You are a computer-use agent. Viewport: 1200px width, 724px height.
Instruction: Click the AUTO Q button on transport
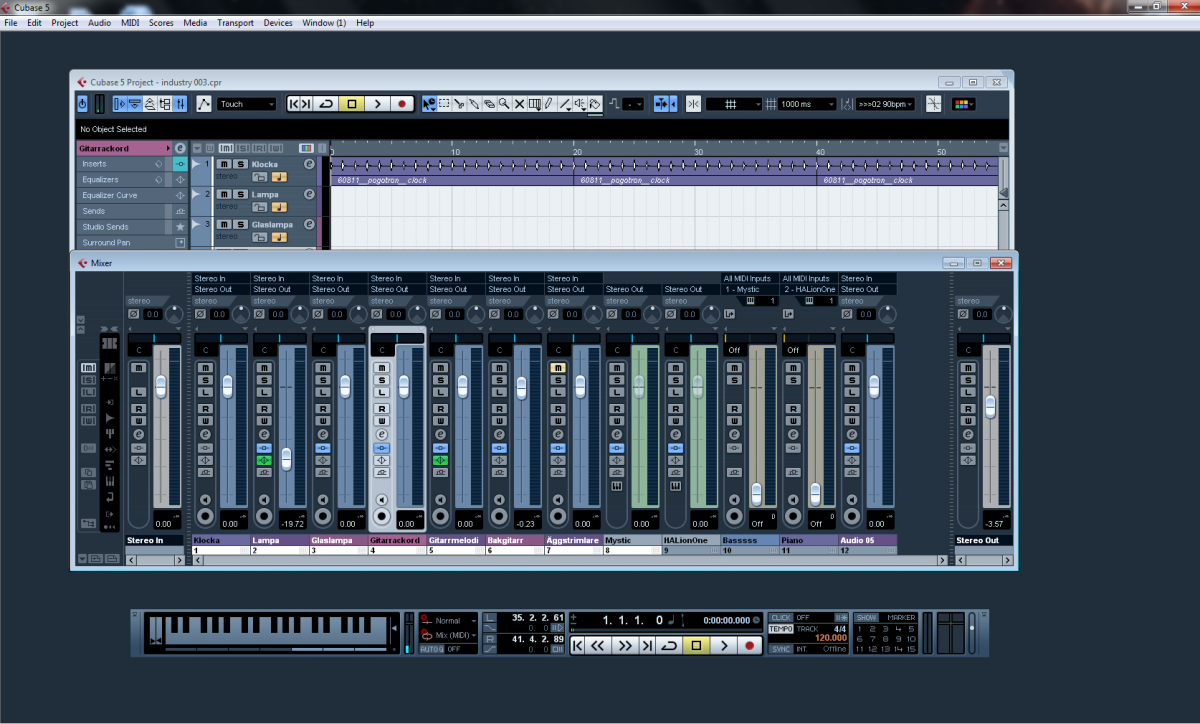click(431, 649)
